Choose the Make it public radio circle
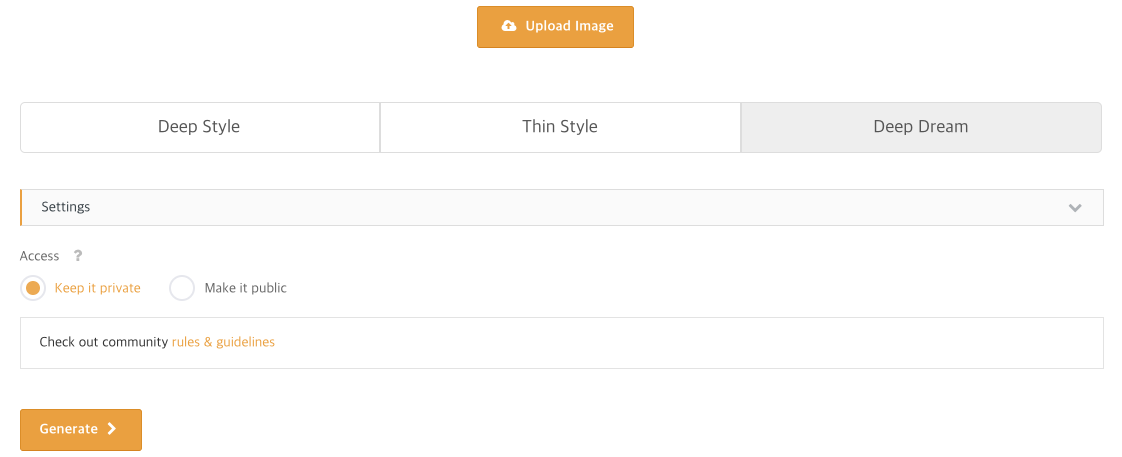 [182, 288]
